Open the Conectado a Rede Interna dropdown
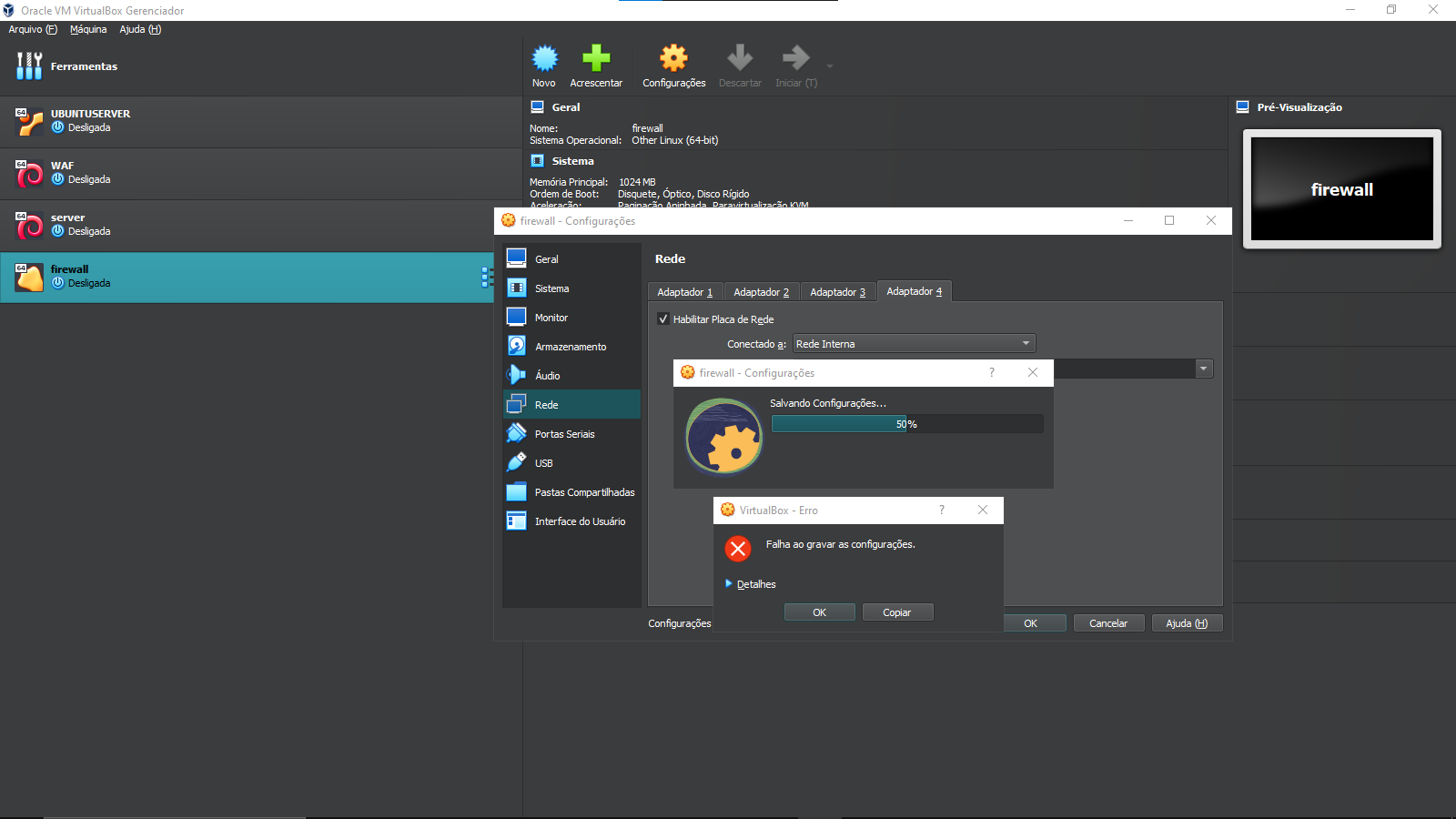 tap(914, 344)
